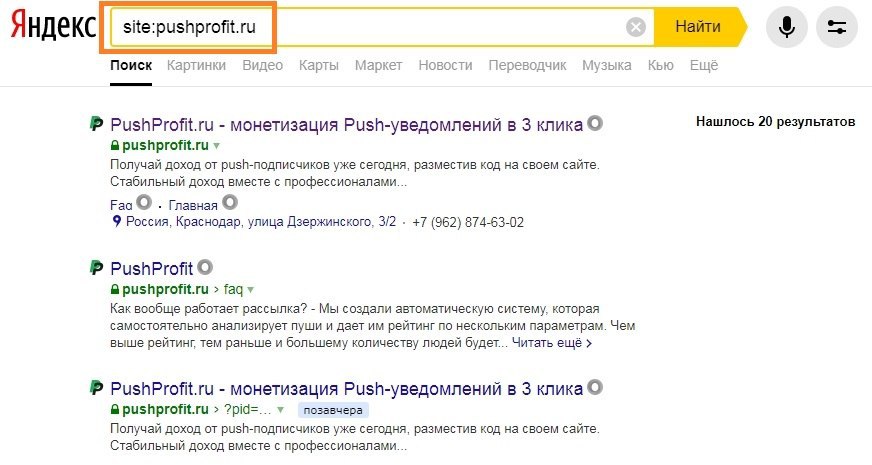The width and height of the screenshot is (872, 465).
Task: Select the Поиск tab
Action: tap(131, 65)
